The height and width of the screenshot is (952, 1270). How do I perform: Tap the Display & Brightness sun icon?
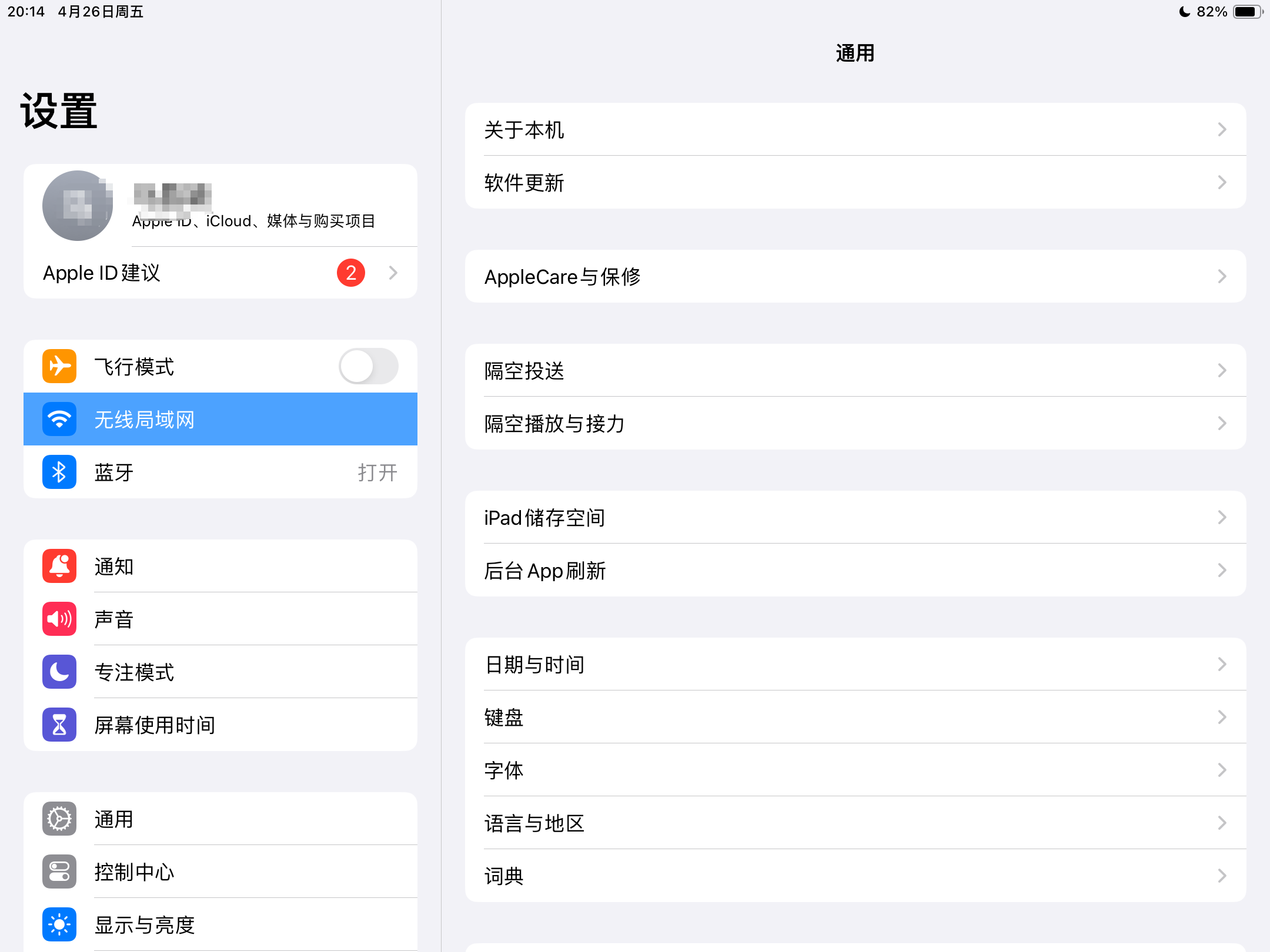pyautogui.click(x=59, y=924)
